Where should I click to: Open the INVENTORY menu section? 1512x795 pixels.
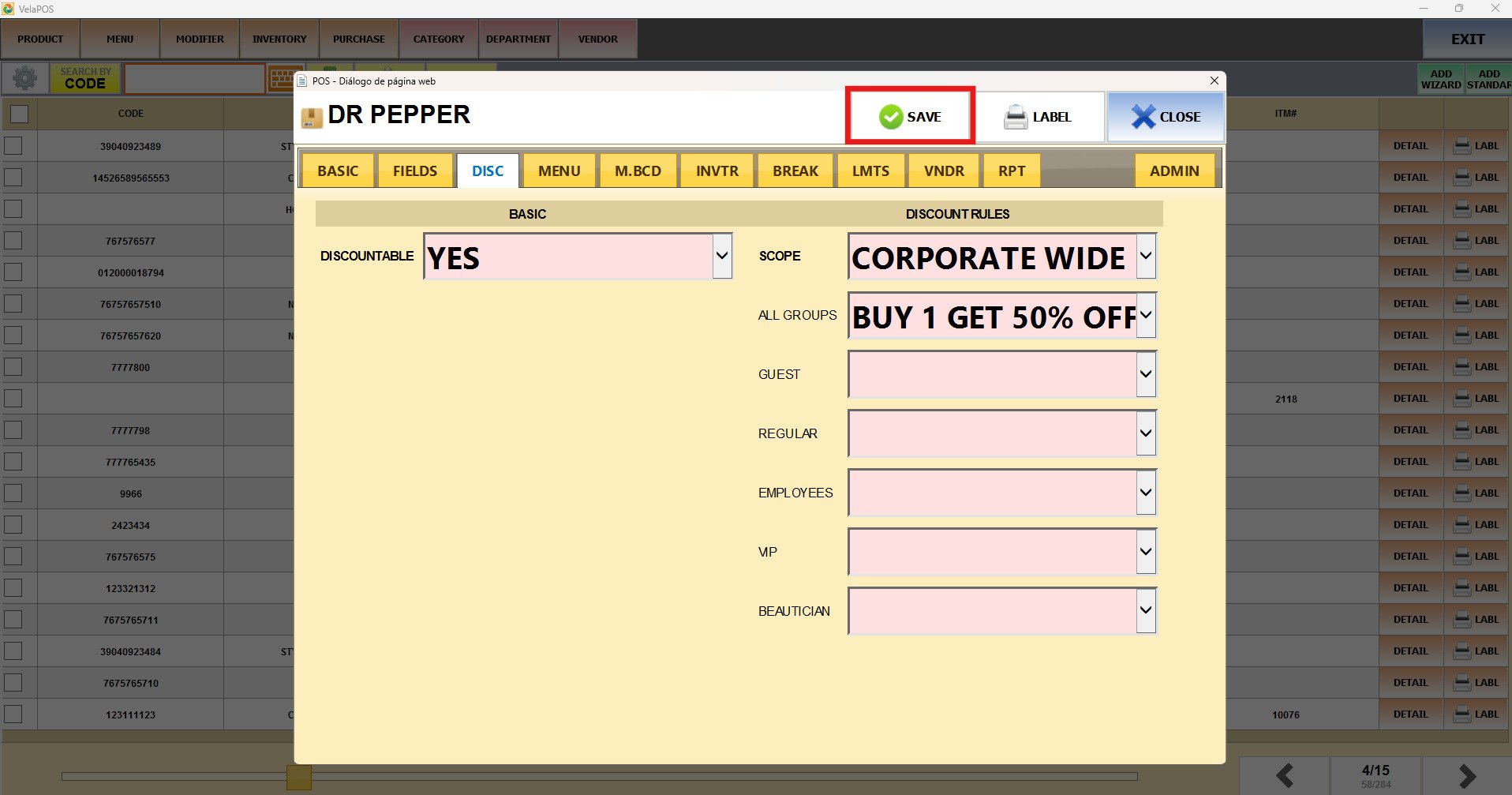click(279, 39)
